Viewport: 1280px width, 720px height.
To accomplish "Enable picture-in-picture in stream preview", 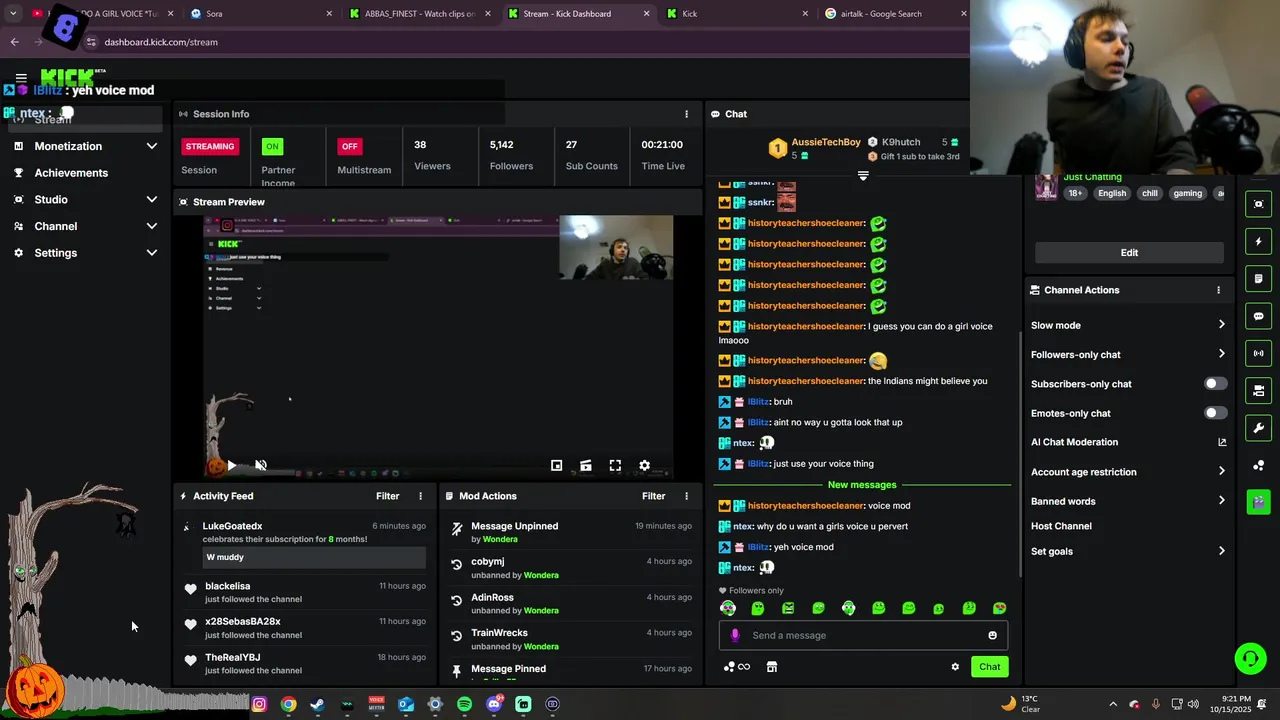I will 557,465.
